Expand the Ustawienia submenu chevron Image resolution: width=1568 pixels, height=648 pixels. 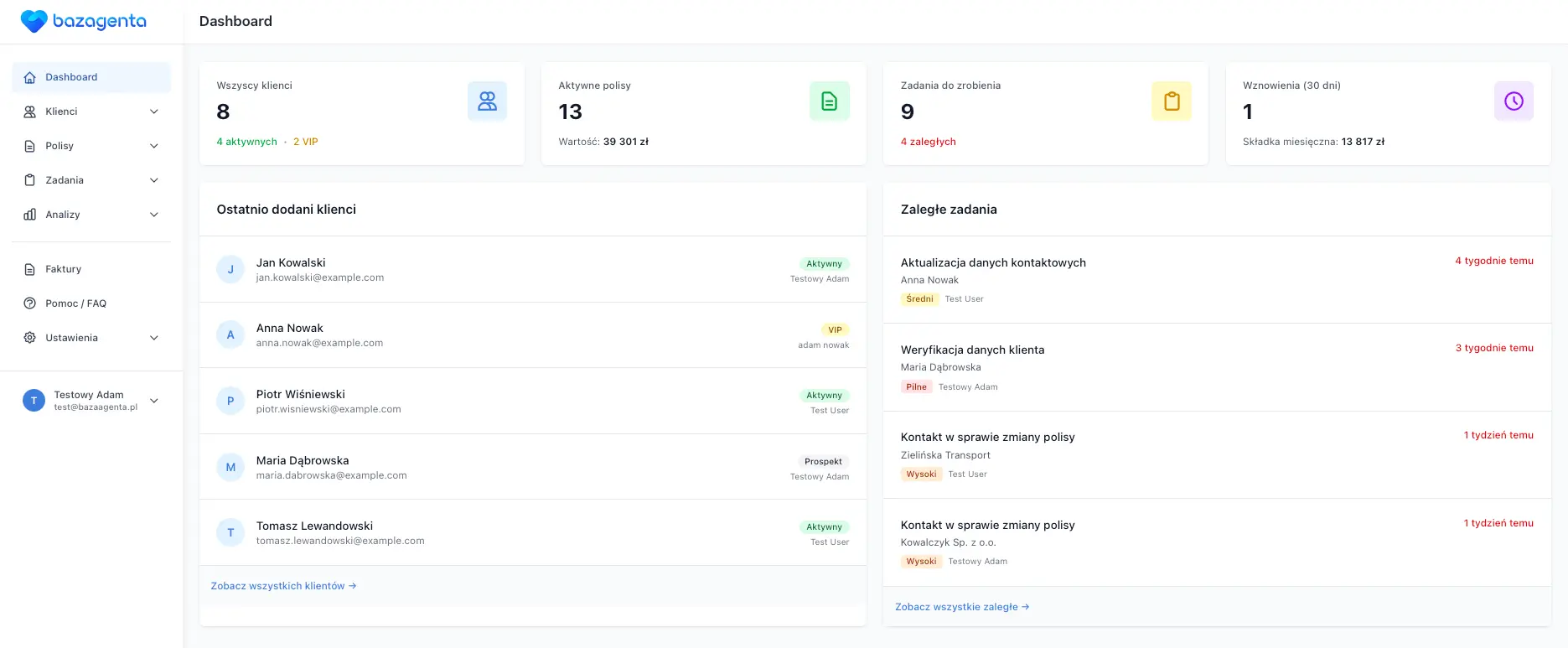[x=154, y=338]
